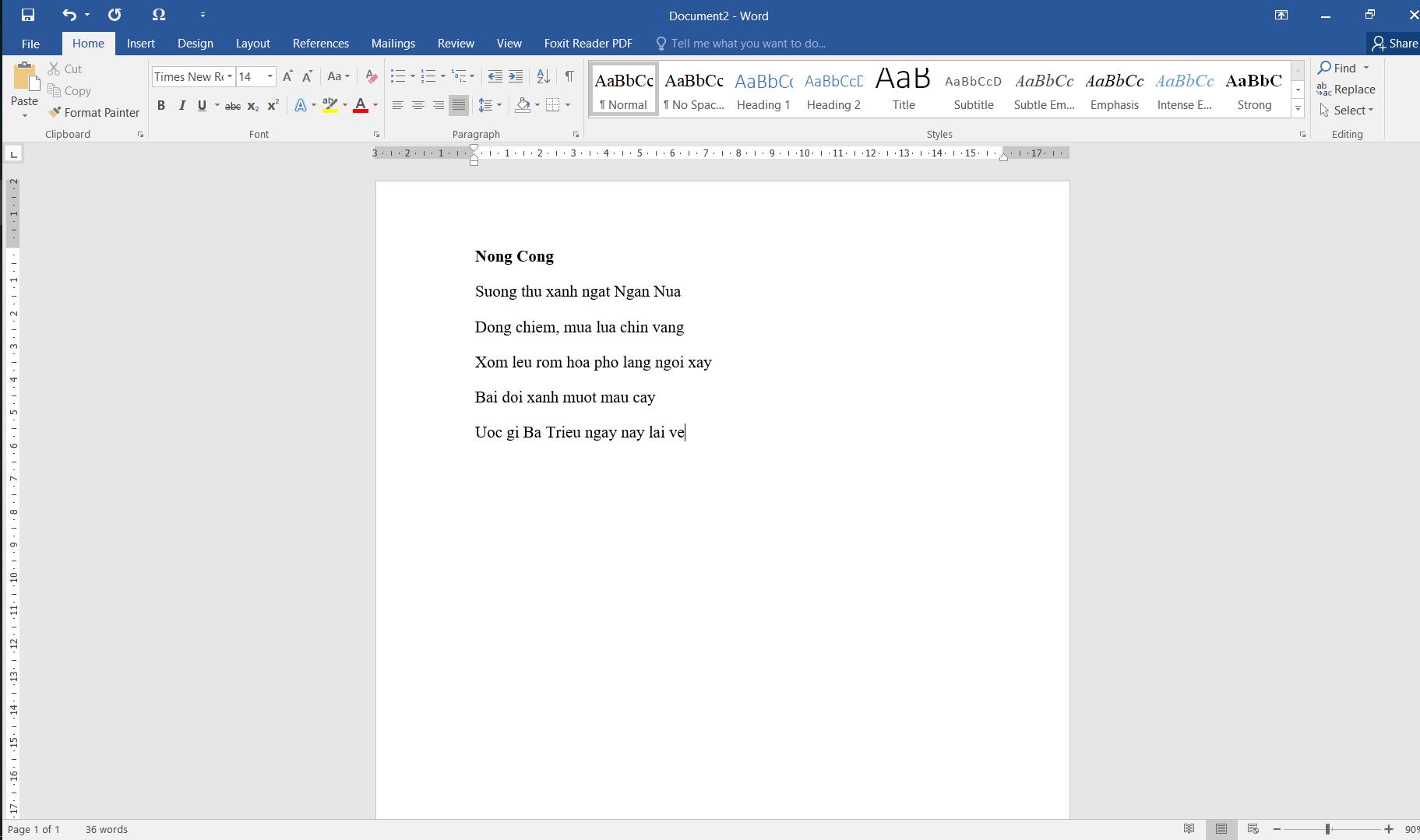Apply the Title style
1420x840 pixels.
click(x=904, y=90)
